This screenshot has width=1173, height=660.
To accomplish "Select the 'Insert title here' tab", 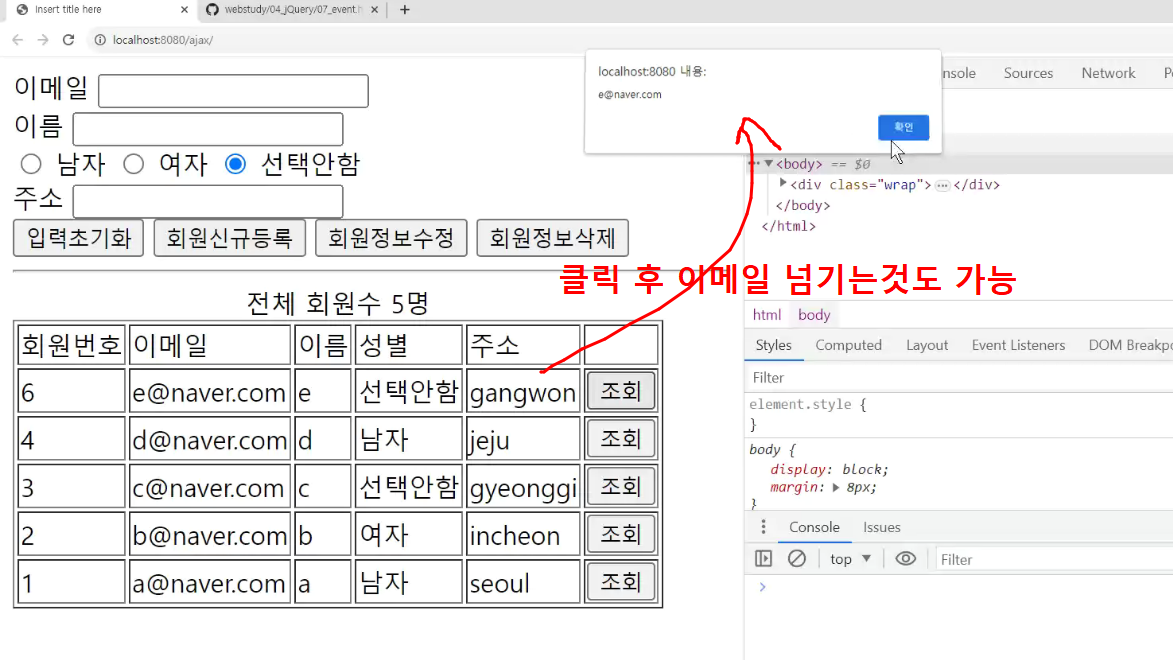I will (101, 10).
